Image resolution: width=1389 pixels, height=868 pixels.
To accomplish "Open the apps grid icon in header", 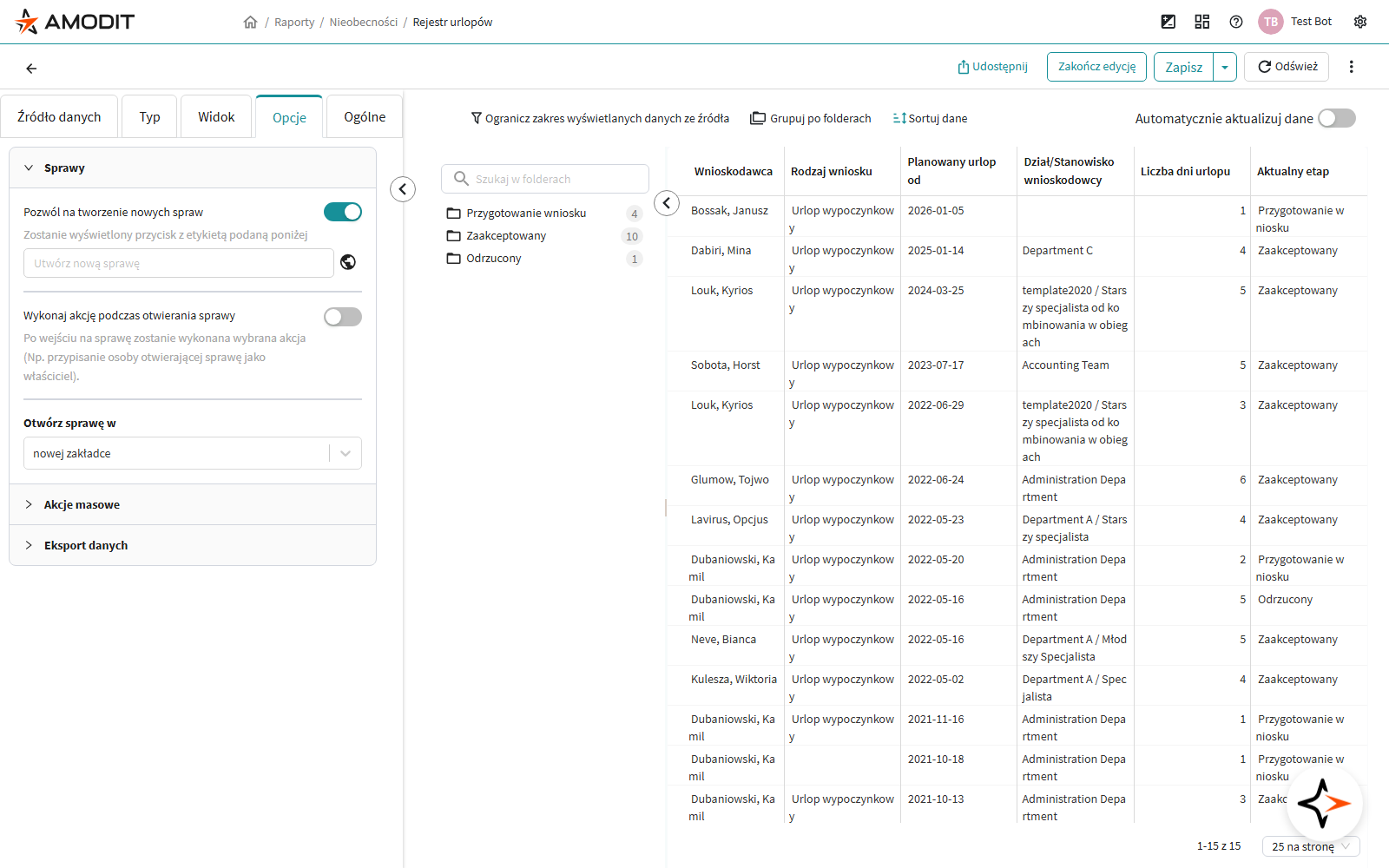I will tap(1201, 22).
